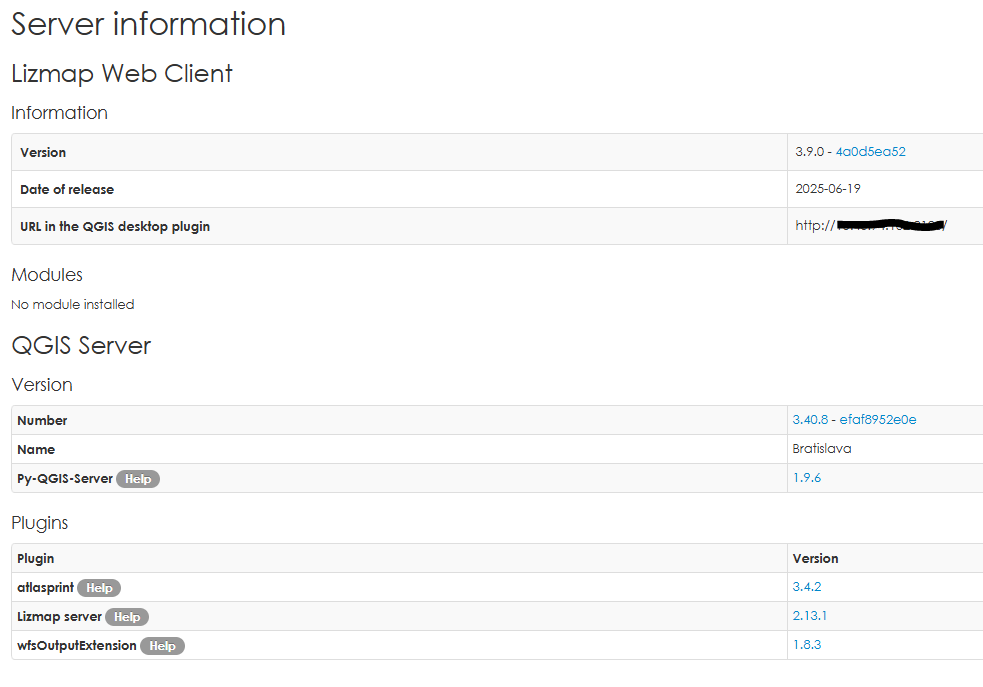Click the atlasprint plugin name
This screenshot has width=983, height=687.
point(45,588)
